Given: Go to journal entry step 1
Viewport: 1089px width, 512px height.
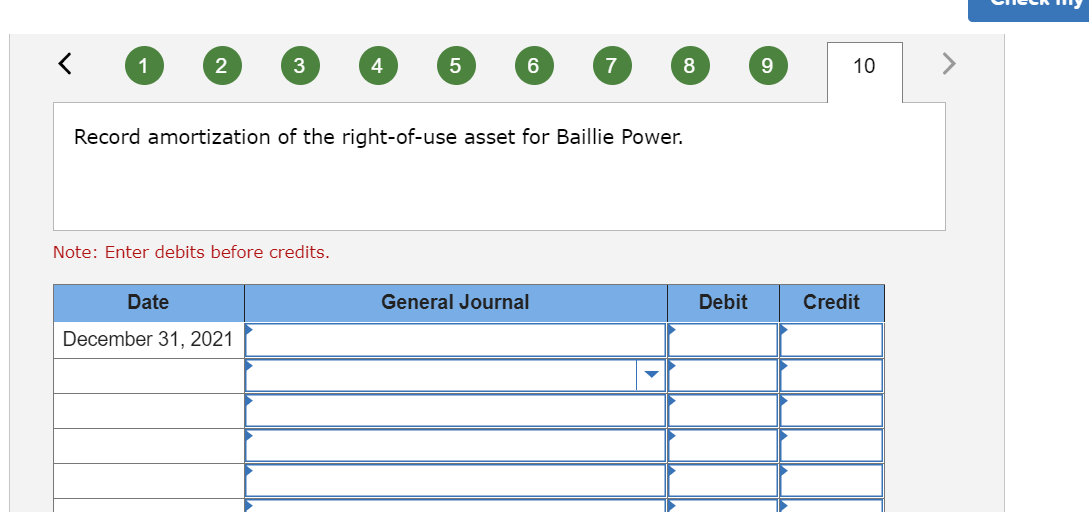Looking at the screenshot, I should [143, 66].
